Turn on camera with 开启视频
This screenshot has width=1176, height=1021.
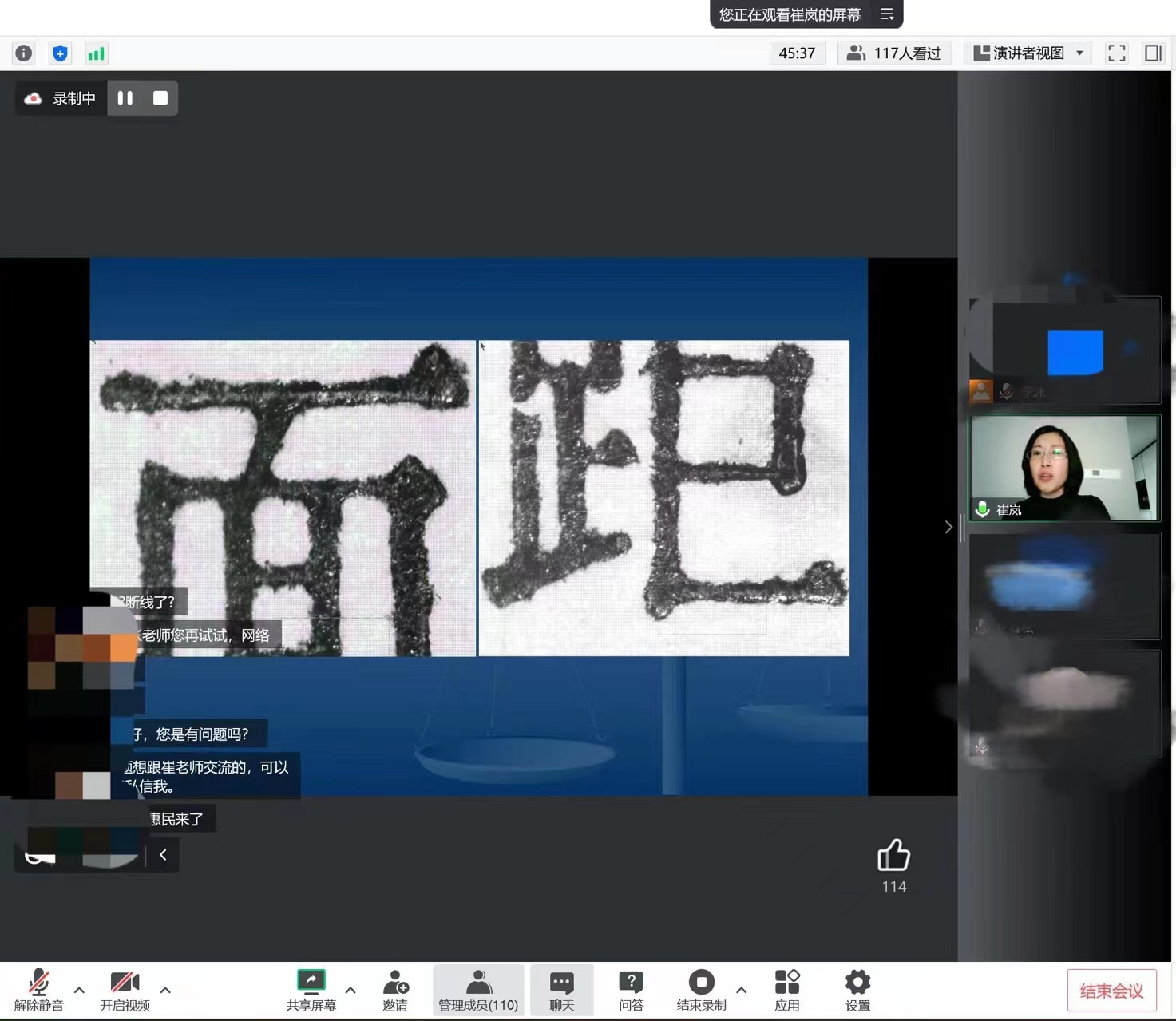point(125,991)
